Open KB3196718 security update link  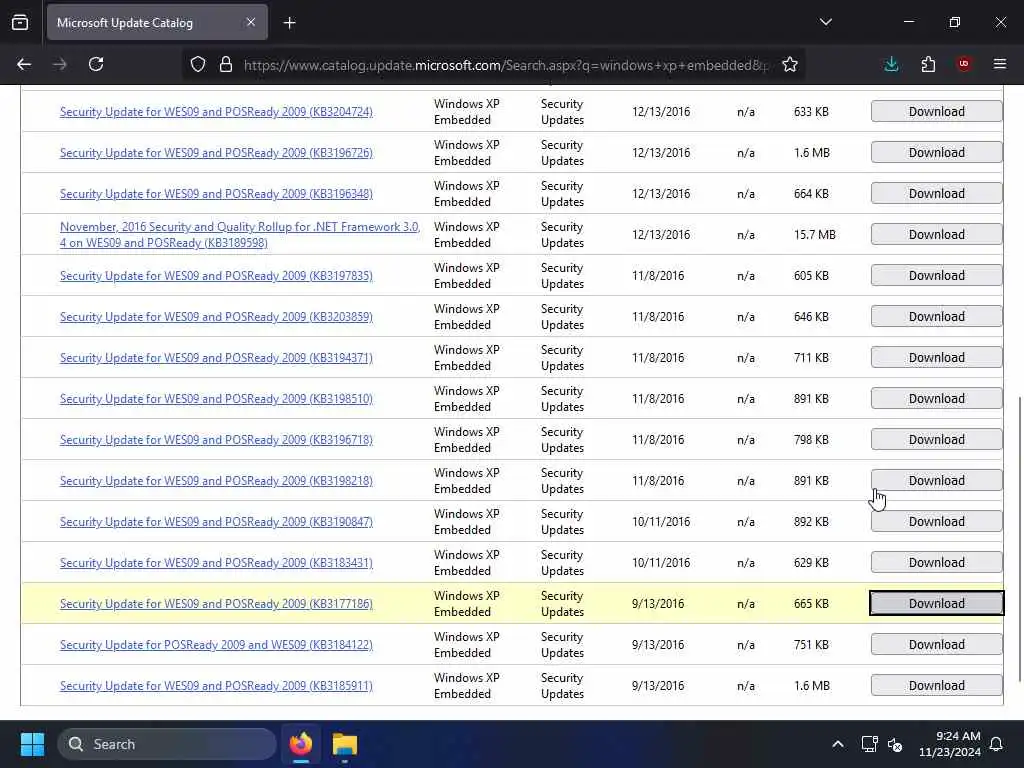216,440
